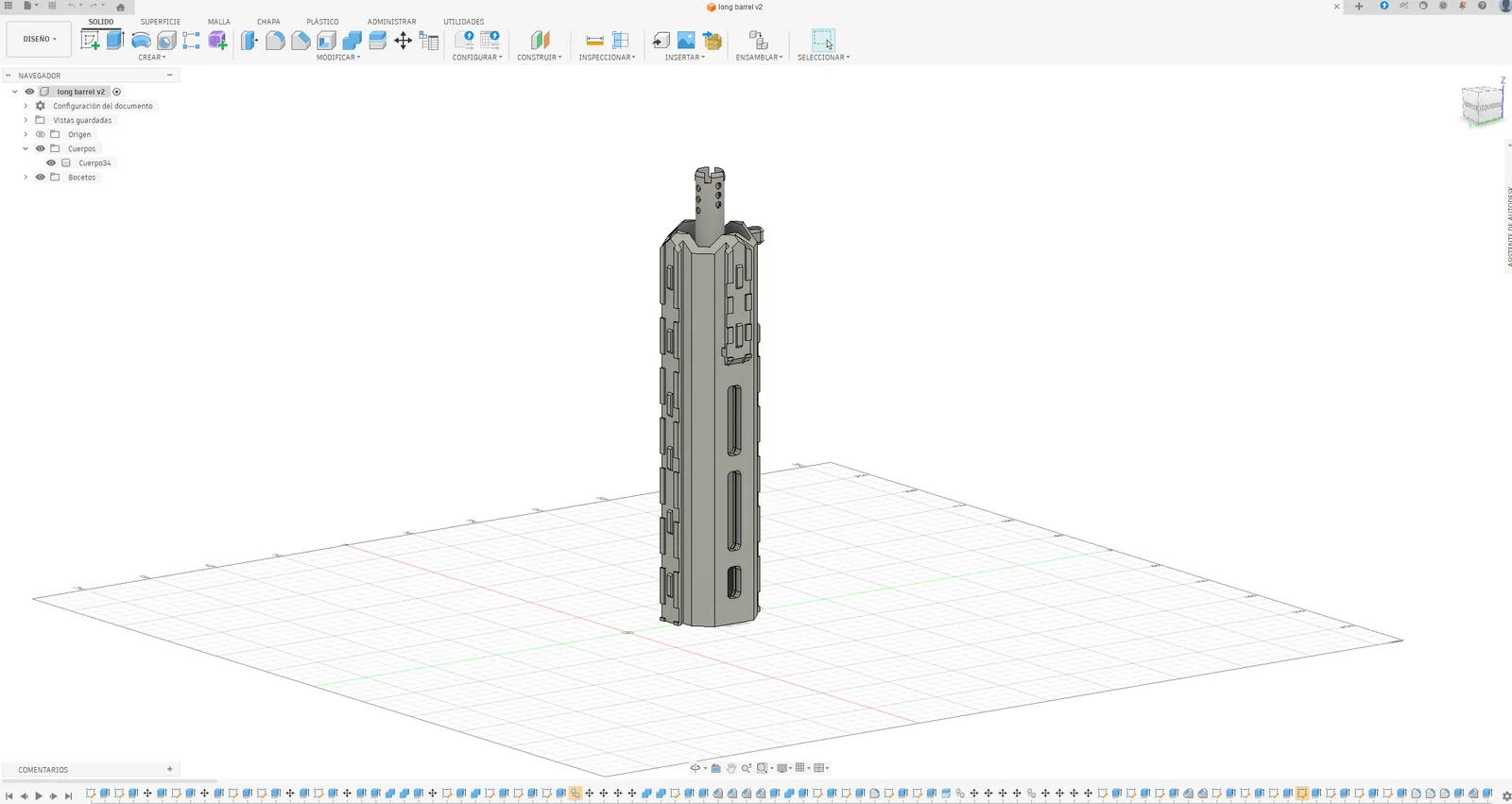
Task: Open the CONSTRUIR menu label
Action: (539, 58)
